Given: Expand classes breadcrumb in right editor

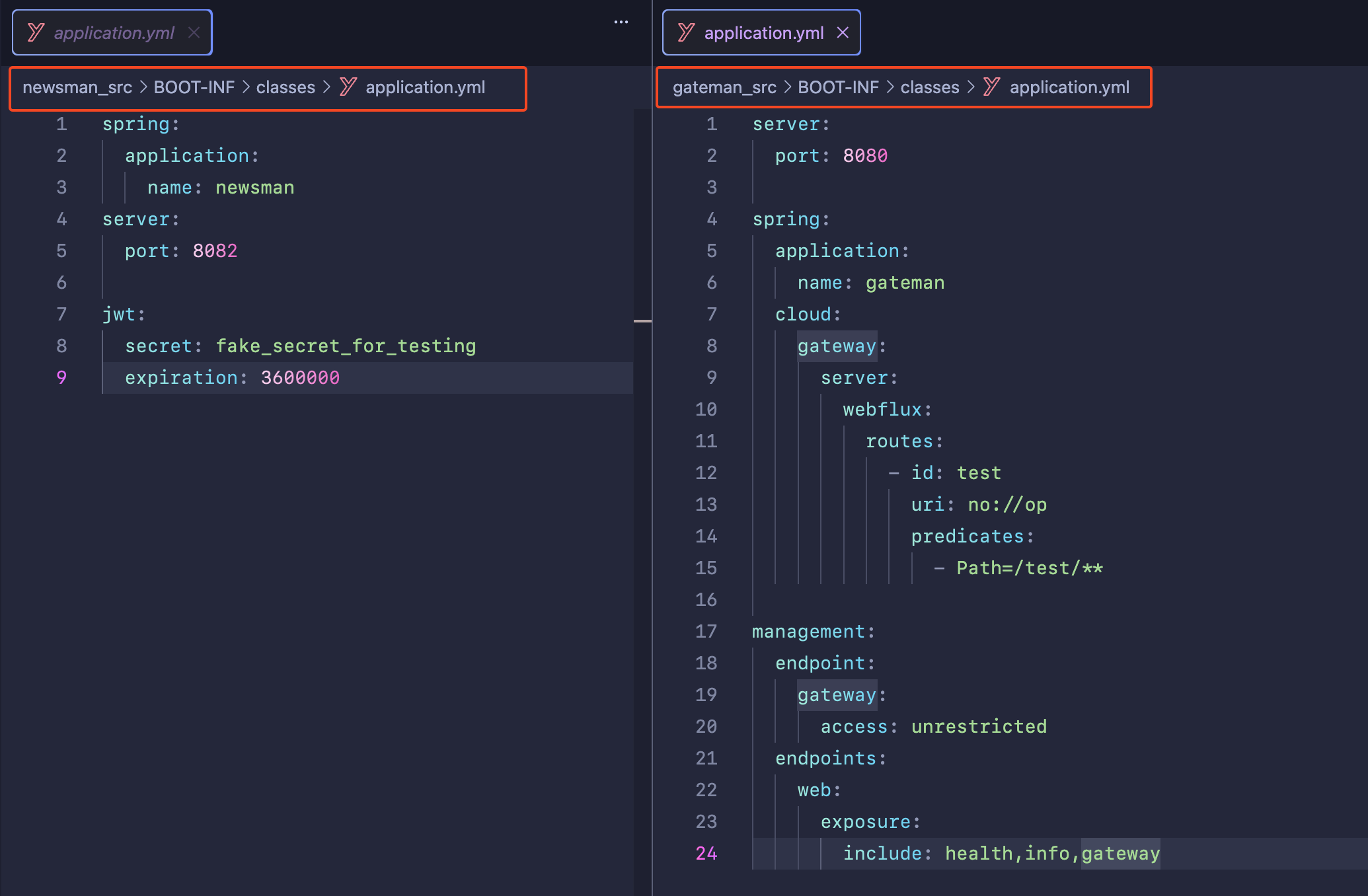Looking at the screenshot, I should pyautogui.click(x=929, y=87).
